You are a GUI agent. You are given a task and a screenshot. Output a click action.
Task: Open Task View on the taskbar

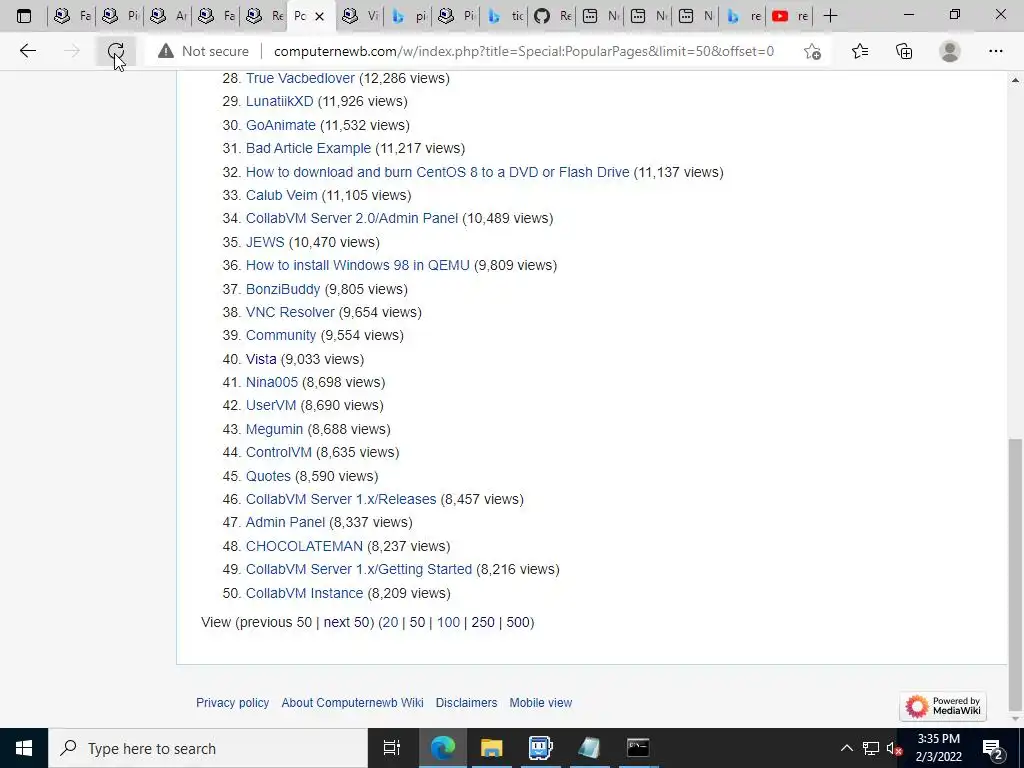[x=392, y=748]
